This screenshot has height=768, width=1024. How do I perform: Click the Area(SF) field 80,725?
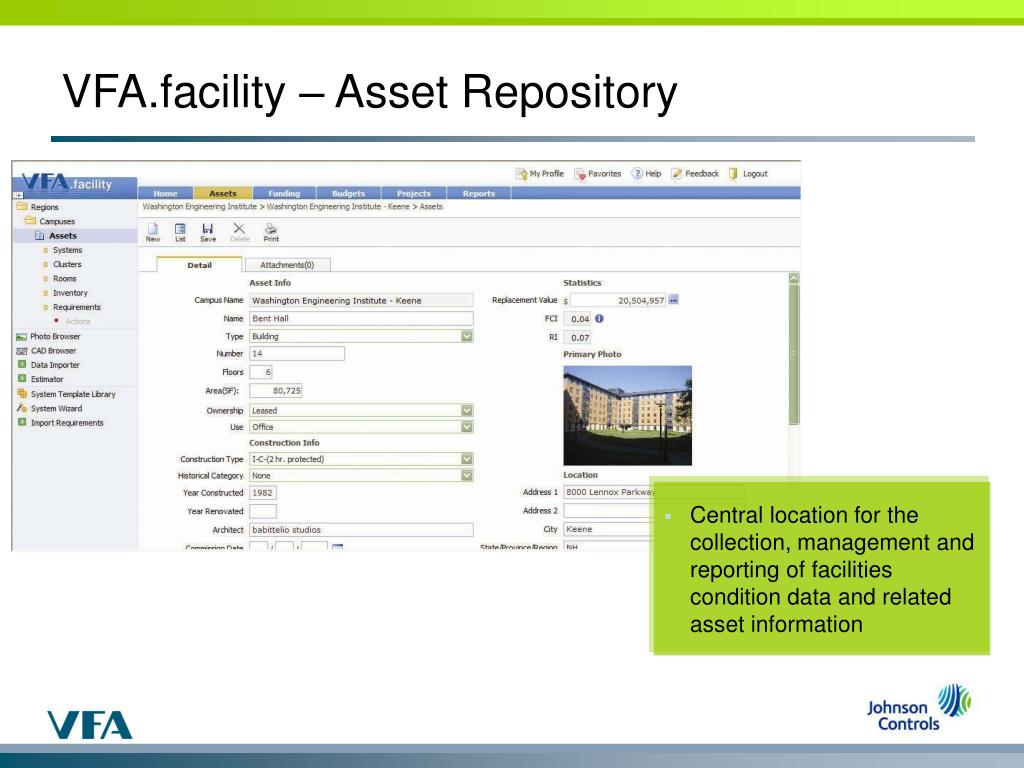(x=276, y=391)
